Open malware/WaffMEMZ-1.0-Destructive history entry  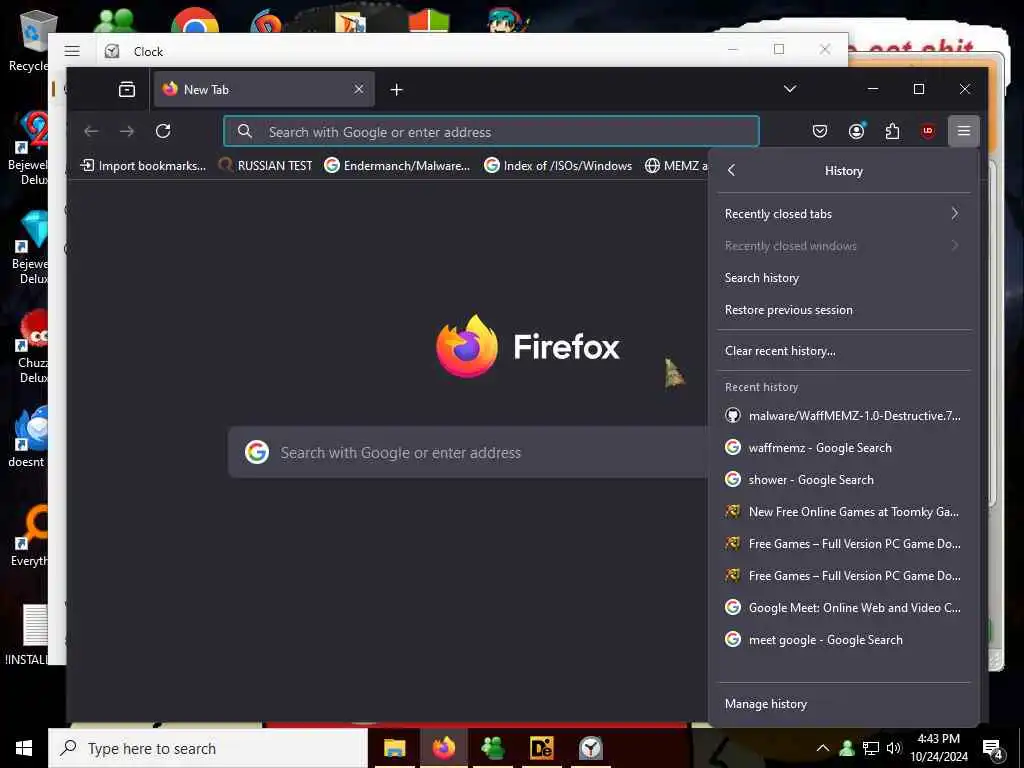coord(843,415)
